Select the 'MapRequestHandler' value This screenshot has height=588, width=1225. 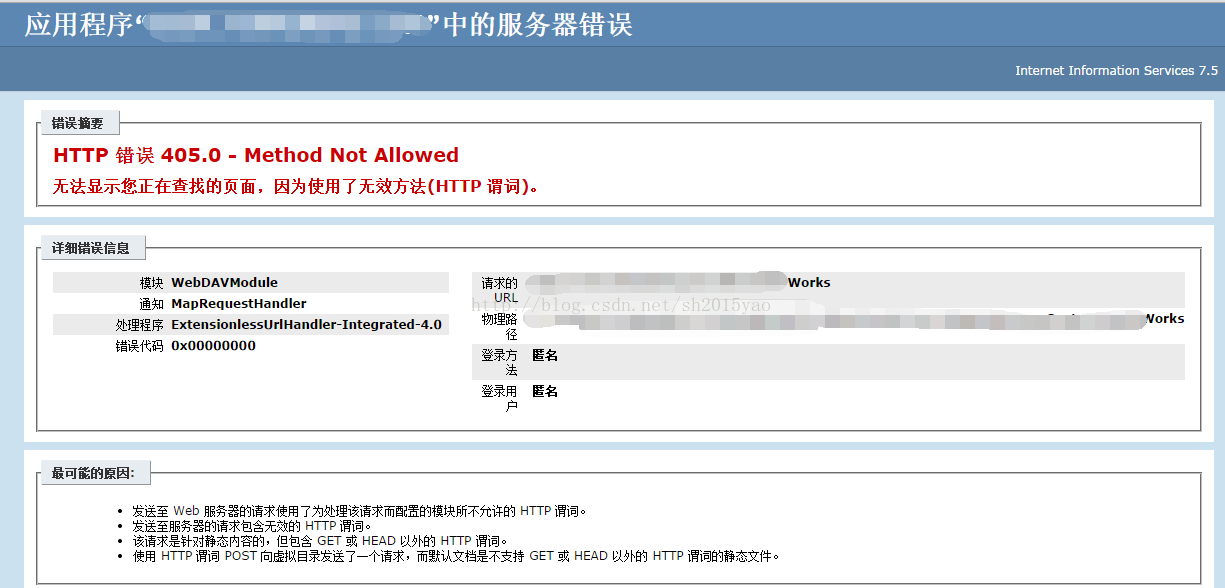(x=239, y=304)
